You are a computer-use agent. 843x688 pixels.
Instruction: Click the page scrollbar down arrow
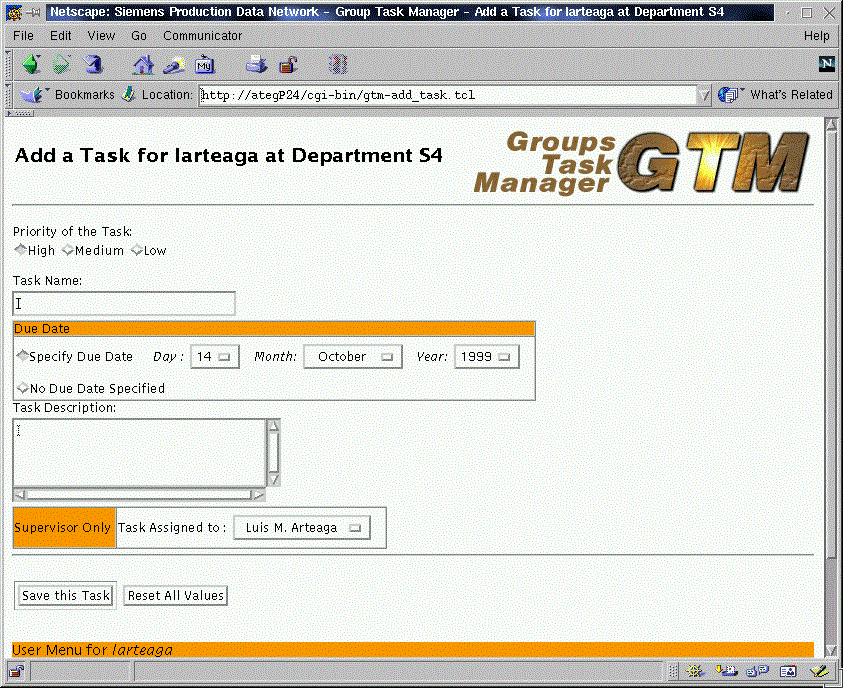click(831, 651)
